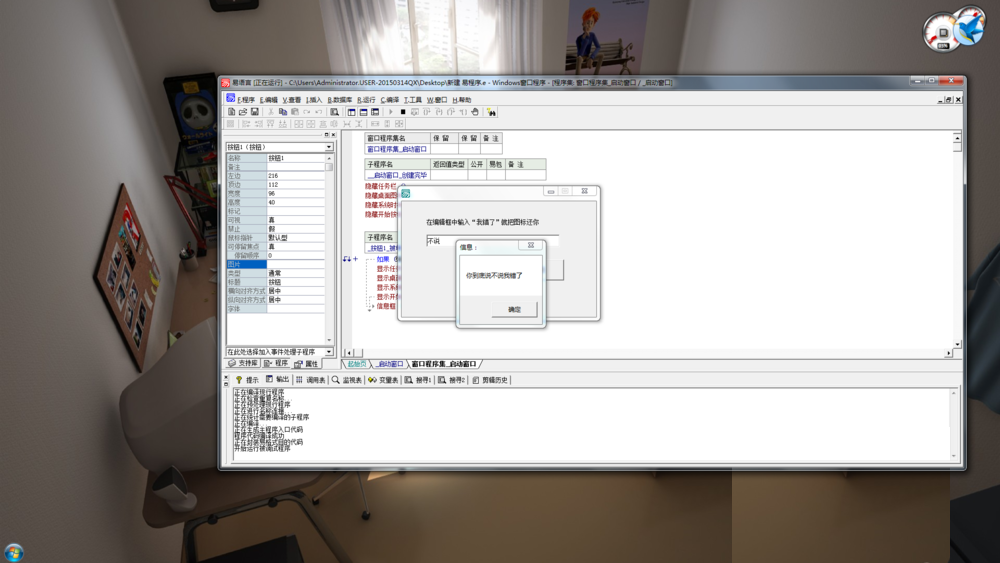This screenshot has width=1000, height=563.
Task: Click the Open file toolbar icon
Action: tap(243, 112)
